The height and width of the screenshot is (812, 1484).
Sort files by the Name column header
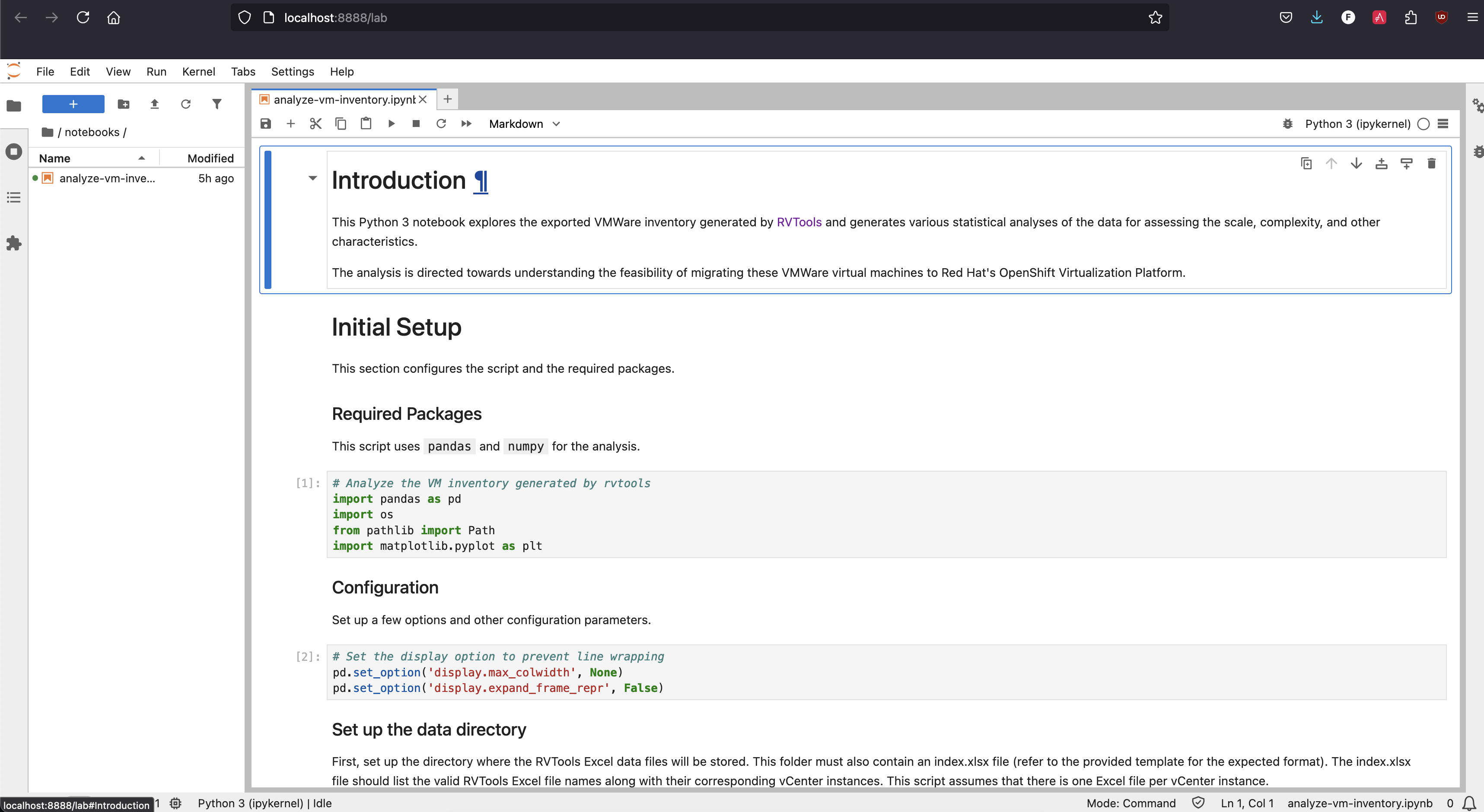(x=55, y=159)
